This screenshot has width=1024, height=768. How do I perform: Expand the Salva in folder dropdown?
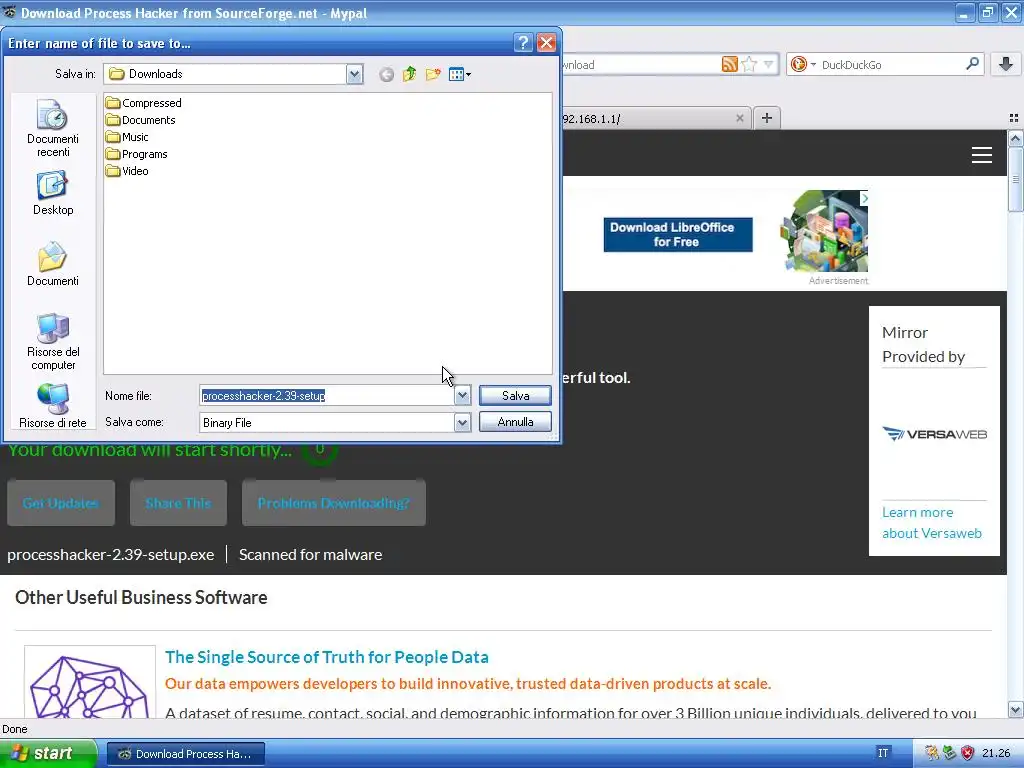click(x=354, y=74)
